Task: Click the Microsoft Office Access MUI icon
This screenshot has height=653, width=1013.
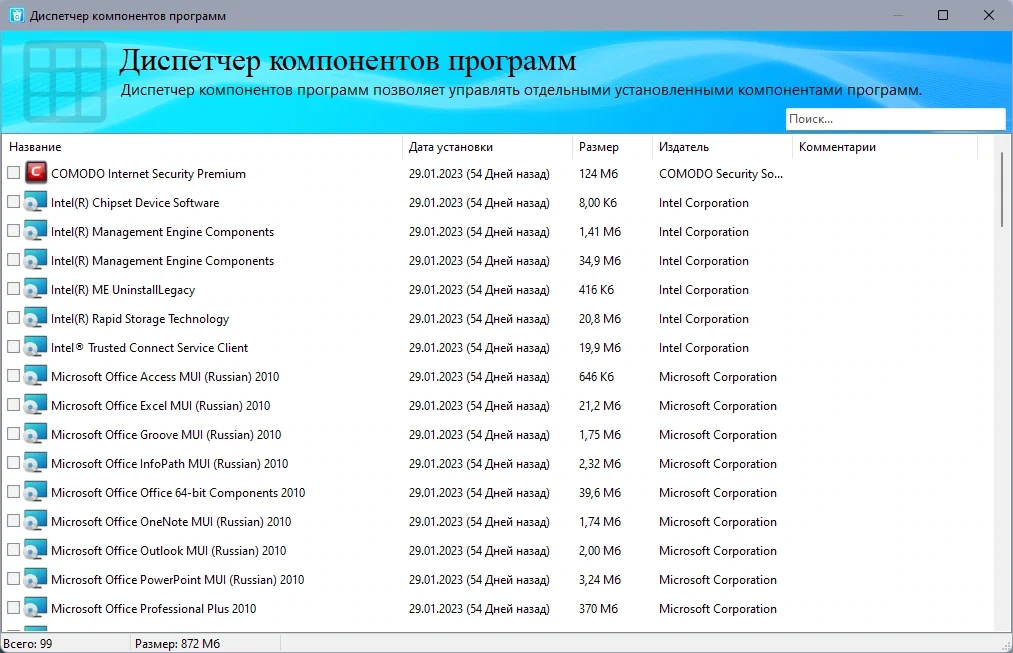Action: coord(36,376)
